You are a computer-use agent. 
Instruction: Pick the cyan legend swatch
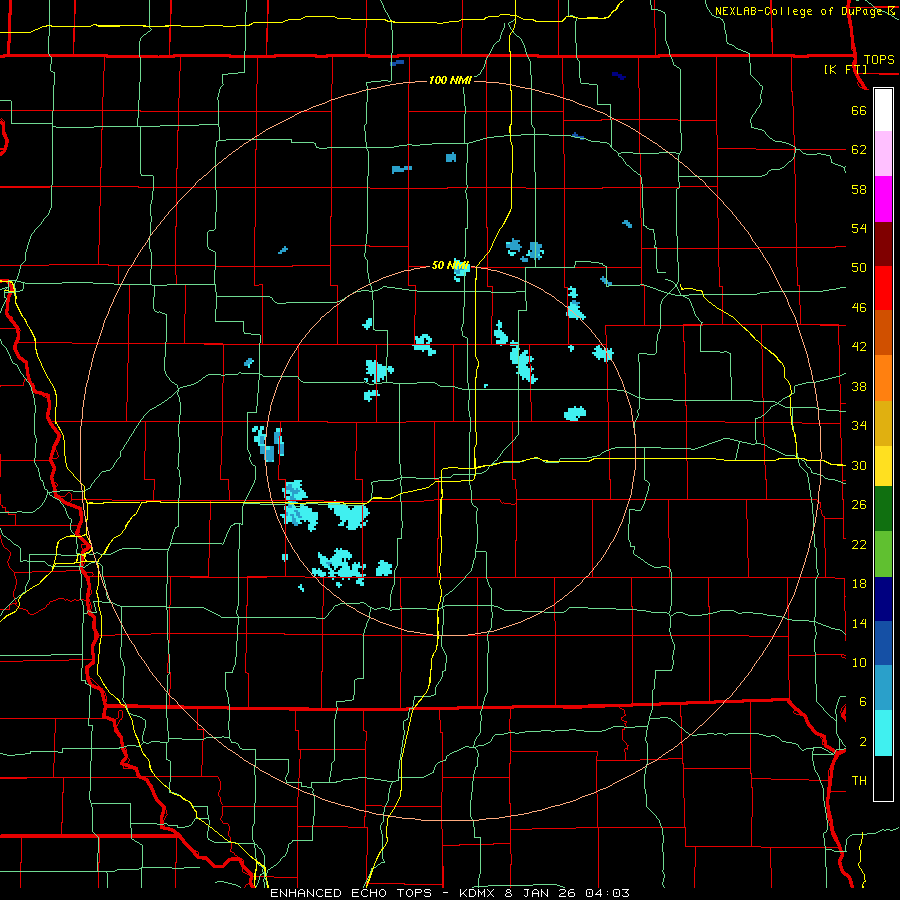[x=883, y=733]
